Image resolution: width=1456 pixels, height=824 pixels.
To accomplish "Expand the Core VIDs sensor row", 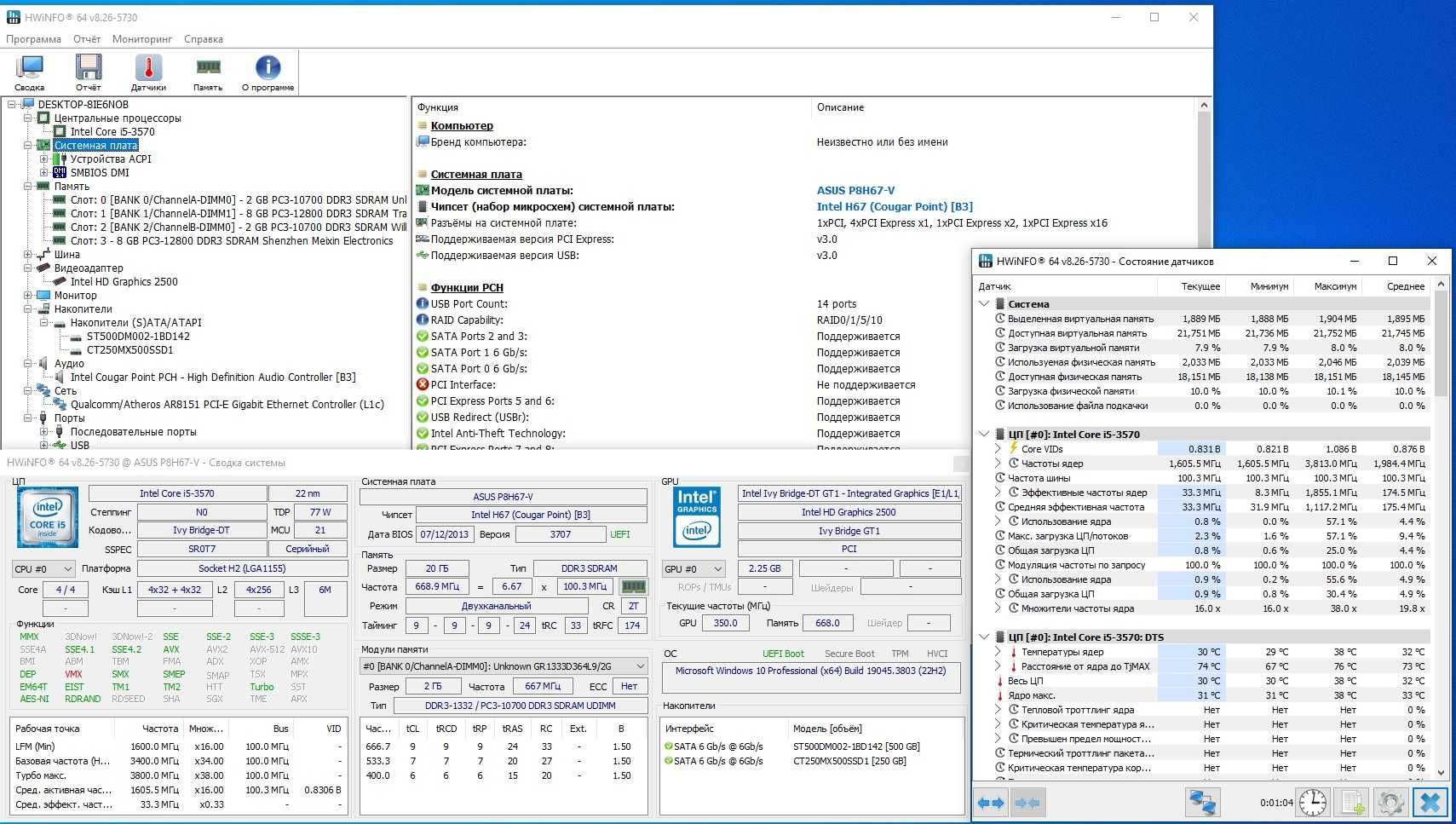I will (998, 448).
